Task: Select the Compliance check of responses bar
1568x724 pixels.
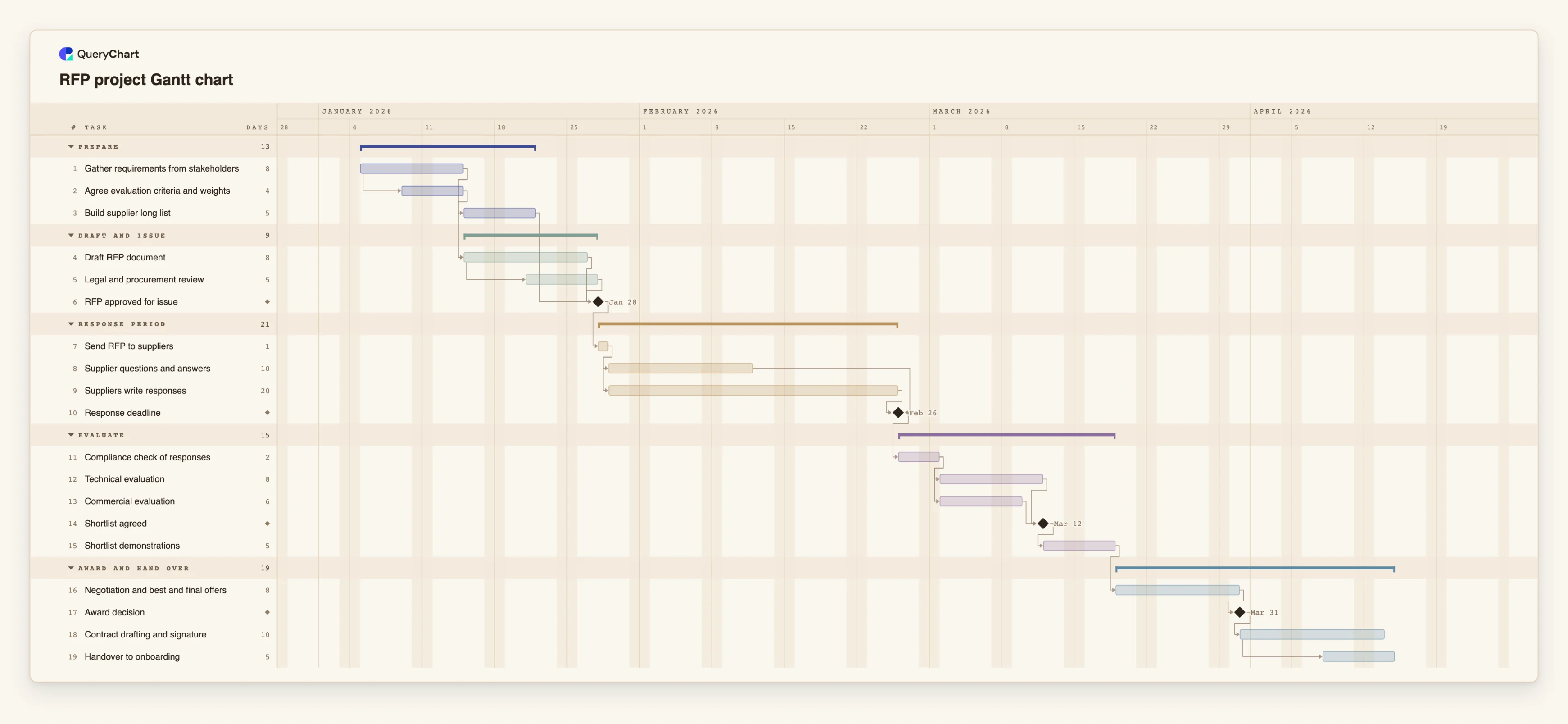Action: (919, 457)
